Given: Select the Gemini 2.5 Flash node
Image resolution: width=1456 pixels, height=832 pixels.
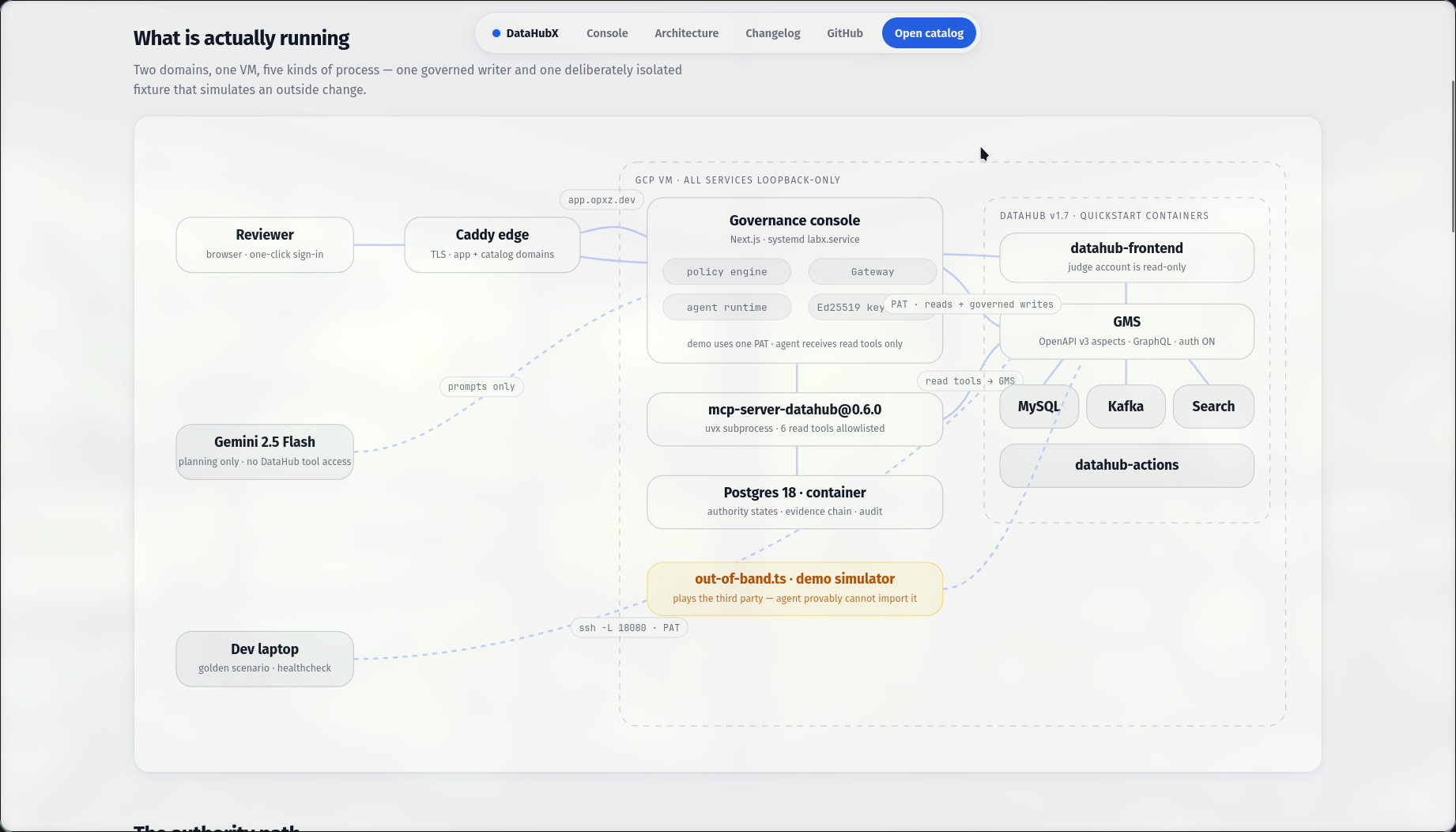Looking at the screenshot, I should 265,452.
